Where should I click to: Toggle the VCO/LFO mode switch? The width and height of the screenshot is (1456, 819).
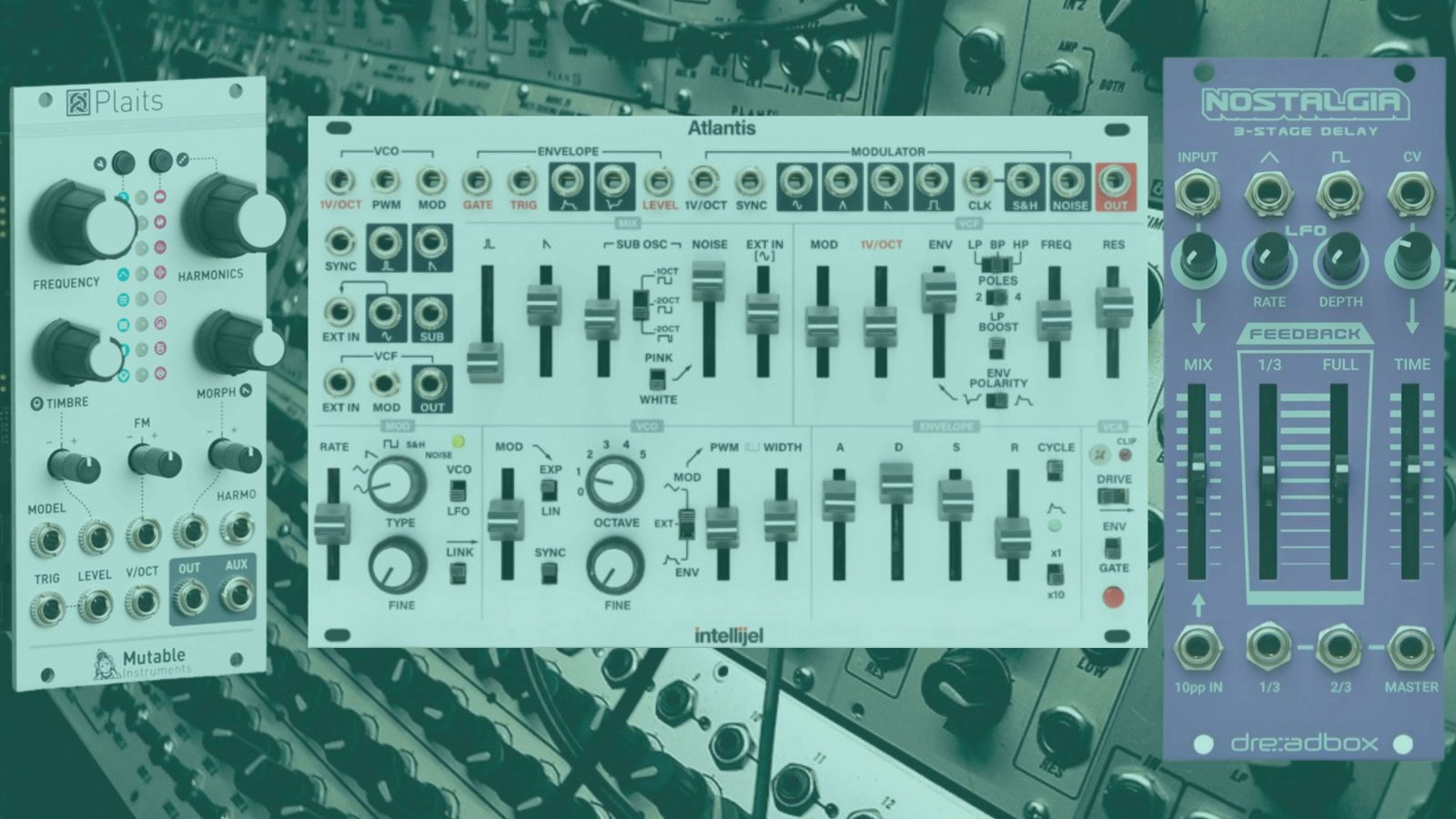coord(459,490)
